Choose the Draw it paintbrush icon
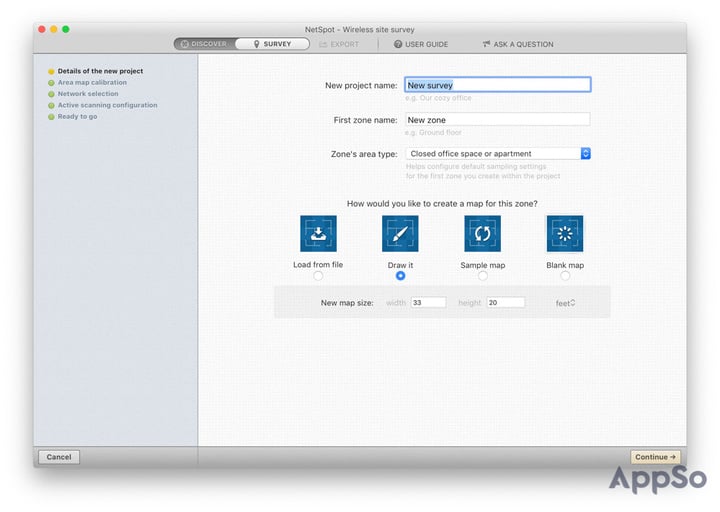Screen dimensions: 720x512 (400, 234)
